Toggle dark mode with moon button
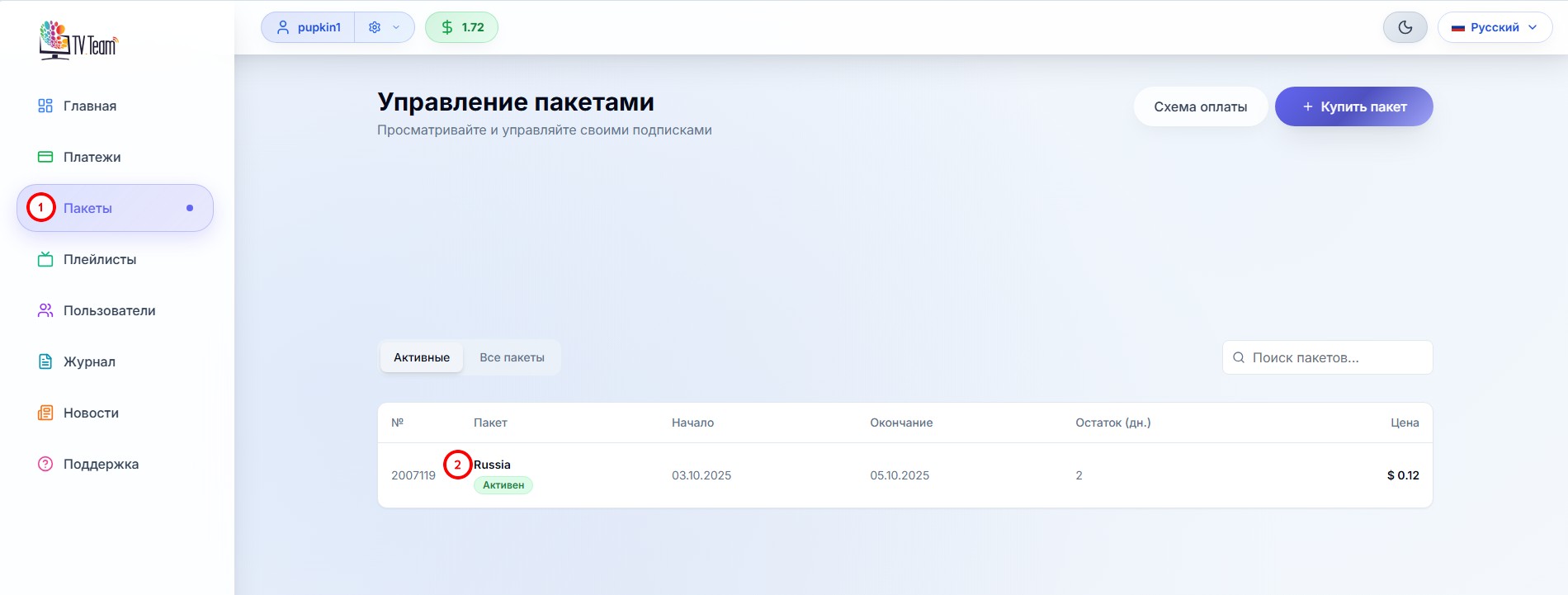Image resolution: width=1568 pixels, height=595 pixels. pyautogui.click(x=1405, y=27)
